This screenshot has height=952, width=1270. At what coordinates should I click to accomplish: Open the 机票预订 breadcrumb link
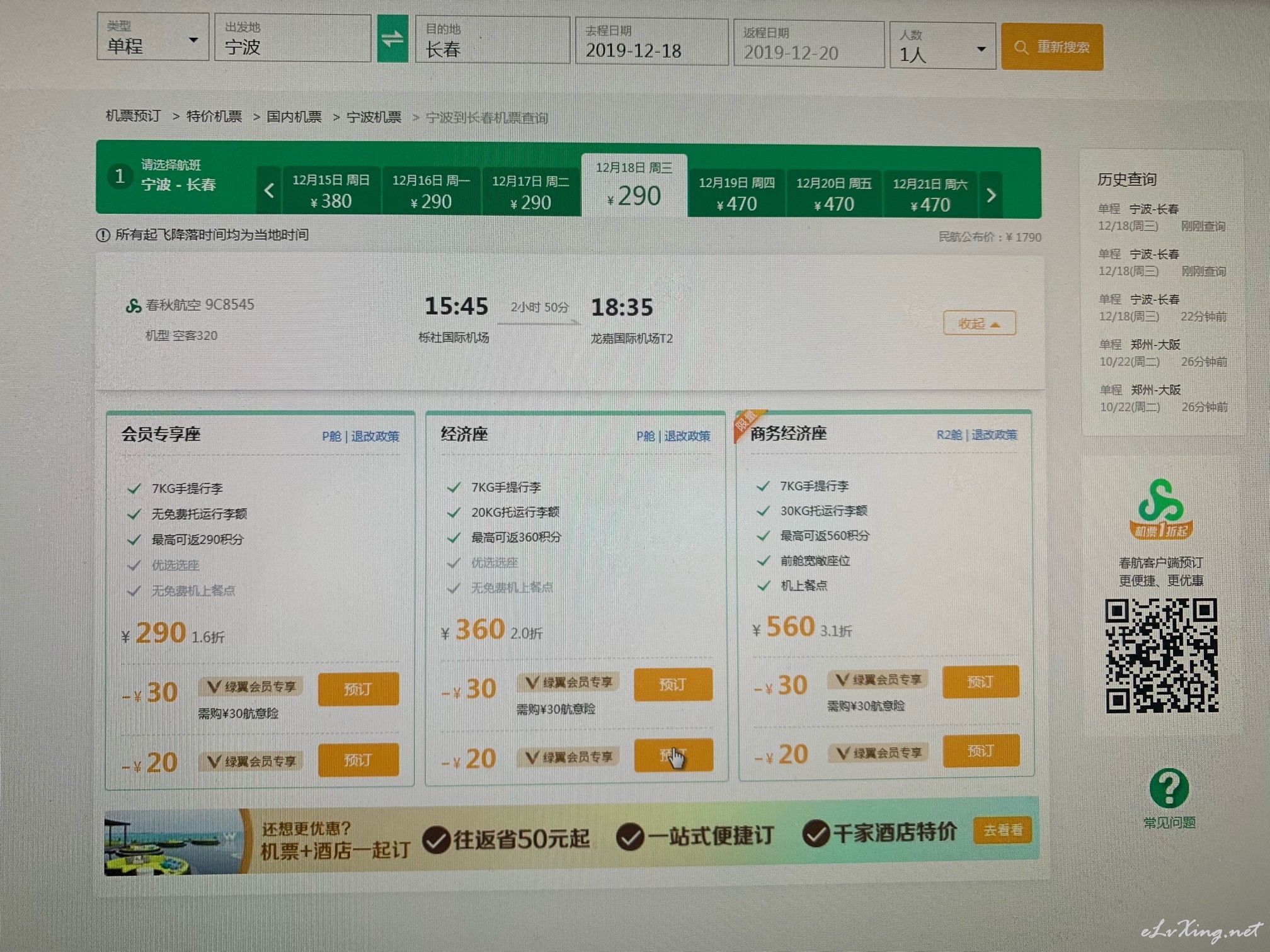(x=133, y=116)
